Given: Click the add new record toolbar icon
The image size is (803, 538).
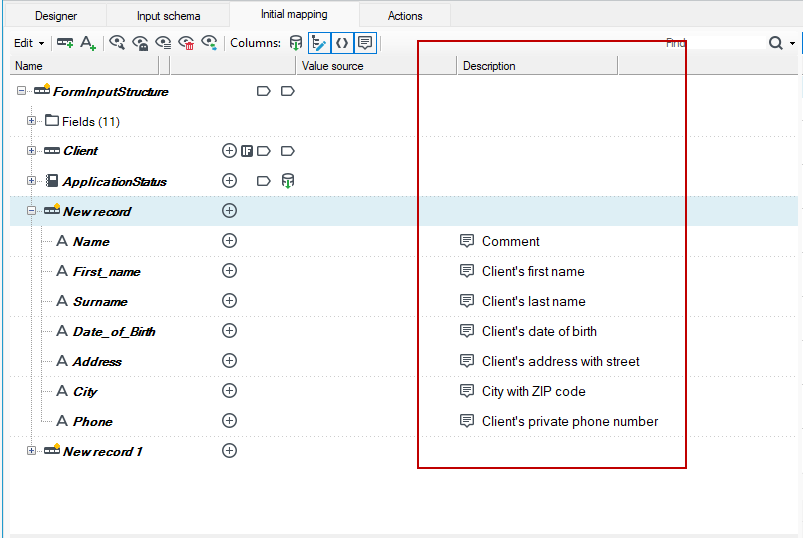Looking at the screenshot, I should click(x=65, y=43).
